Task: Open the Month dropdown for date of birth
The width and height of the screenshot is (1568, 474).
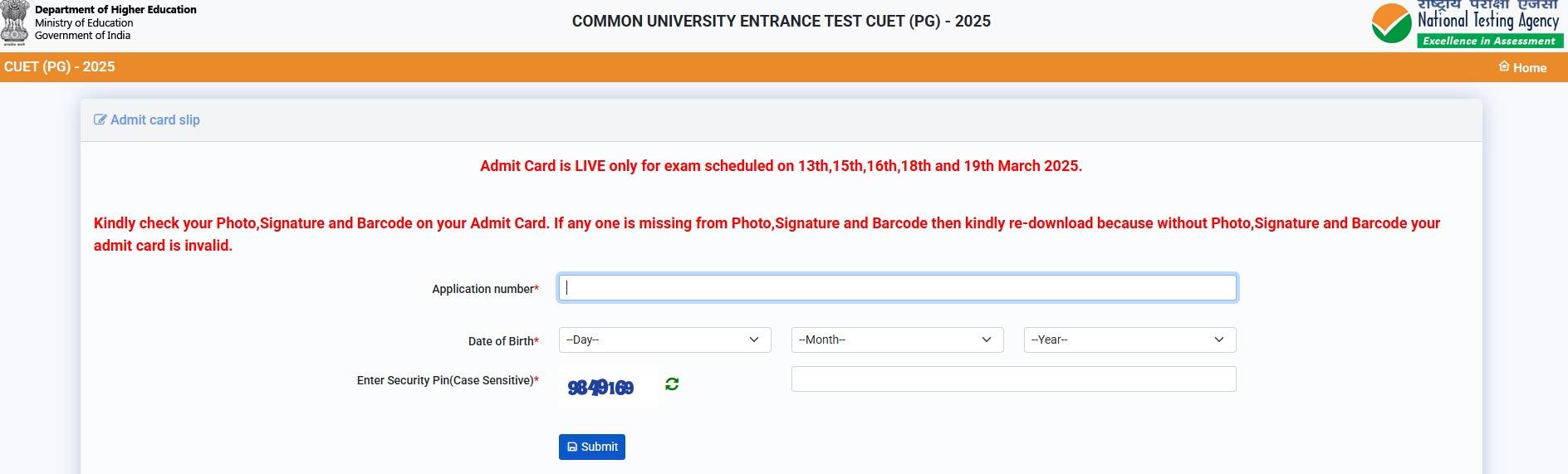Action: [x=897, y=340]
